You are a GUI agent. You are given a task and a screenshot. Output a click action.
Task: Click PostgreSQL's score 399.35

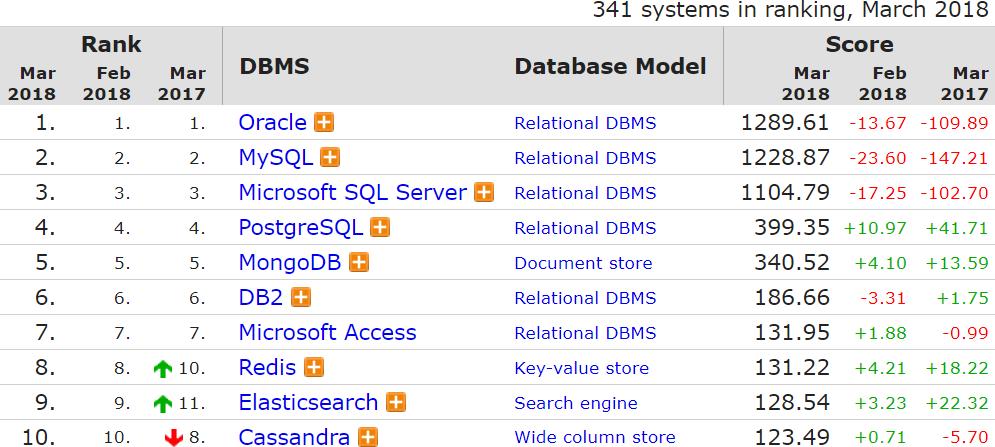(792, 227)
